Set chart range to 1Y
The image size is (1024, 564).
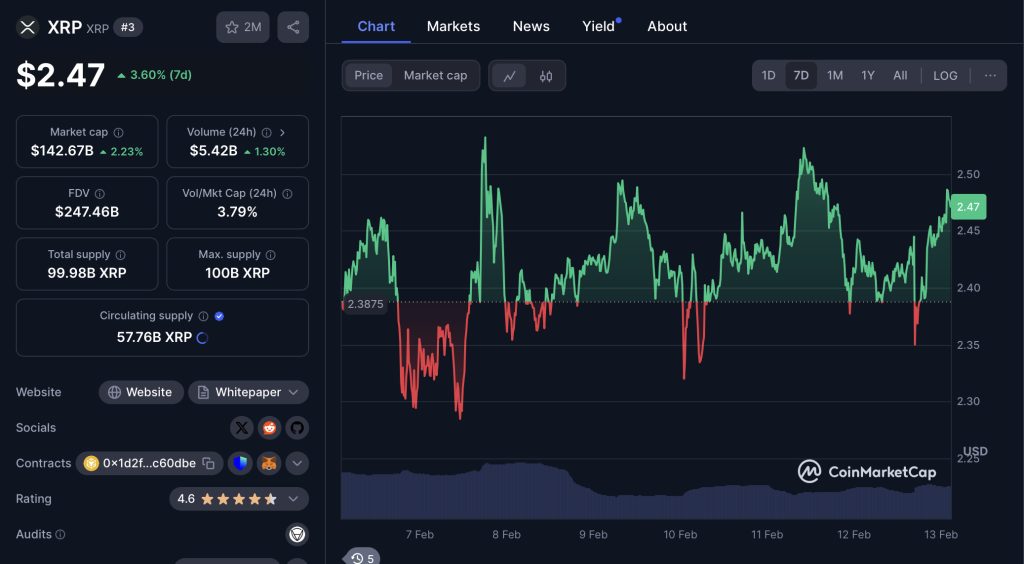[x=867, y=76]
